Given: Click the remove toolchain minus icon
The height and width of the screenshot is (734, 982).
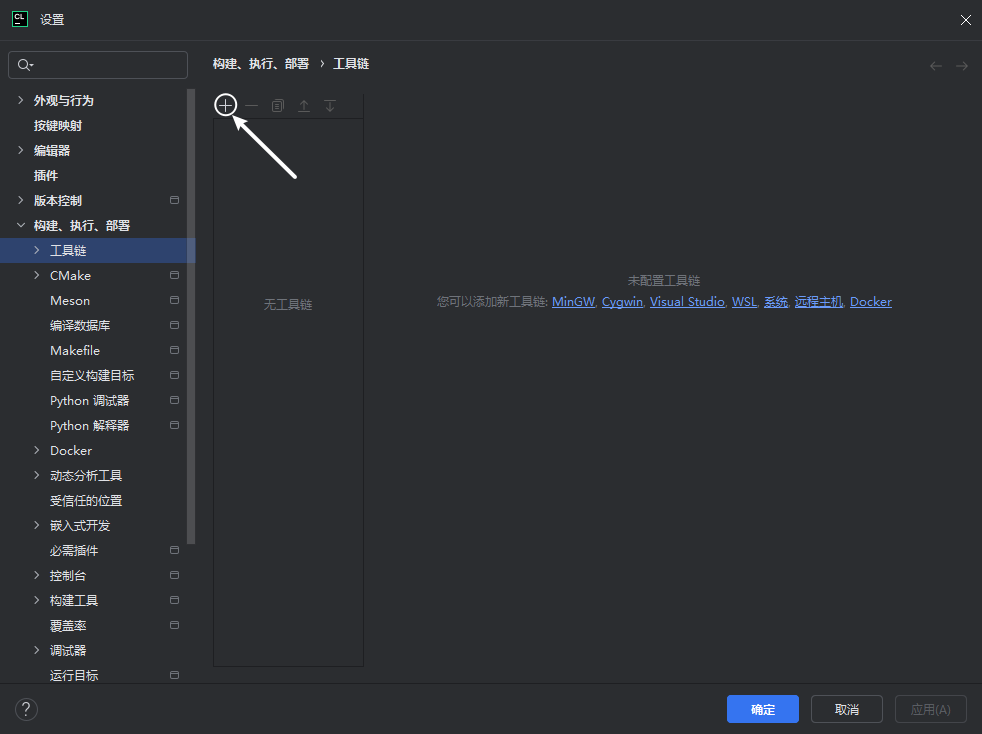Looking at the screenshot, I should click(x=251, y=104).
